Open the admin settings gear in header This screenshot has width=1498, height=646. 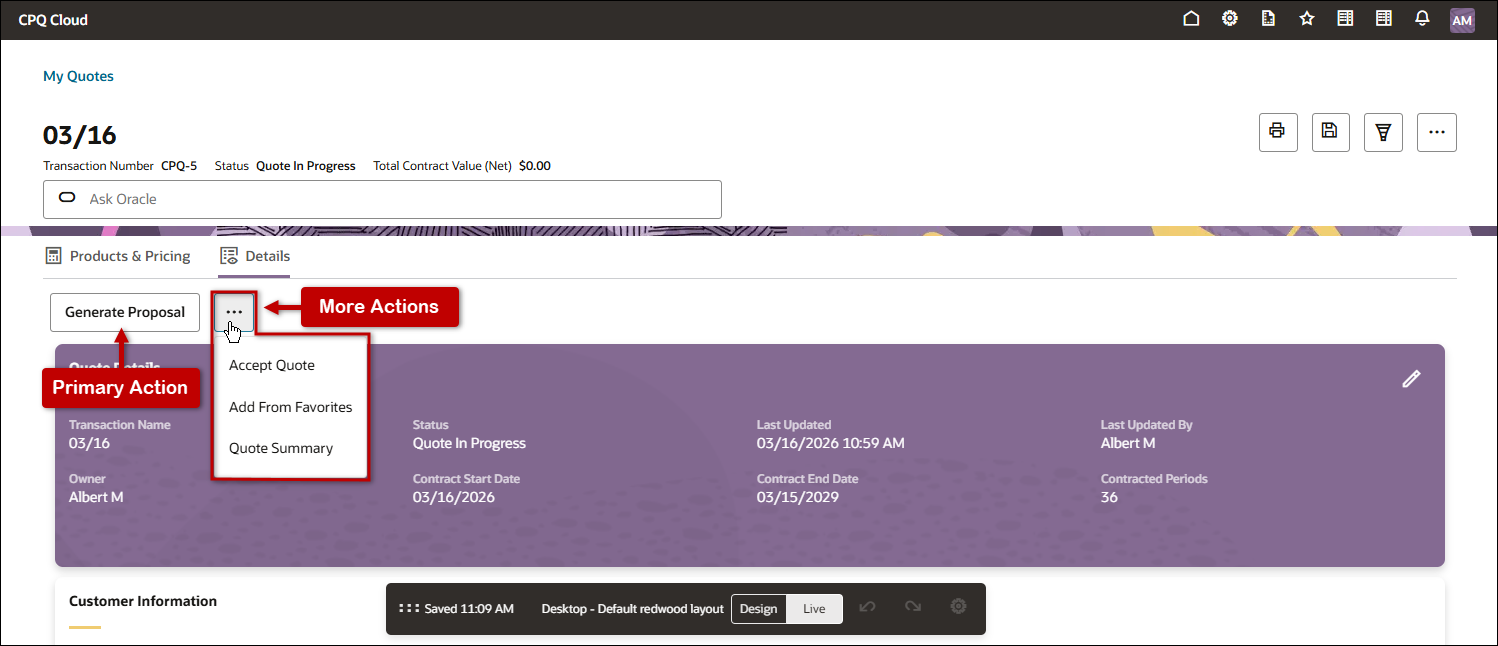[1230, 19]
